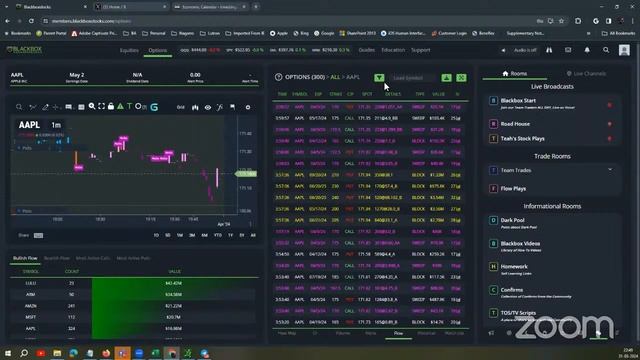Viewport: 640px width, 360px height.
Task: Click the teal G icon on chart toolbar
Action: point(154,107)
